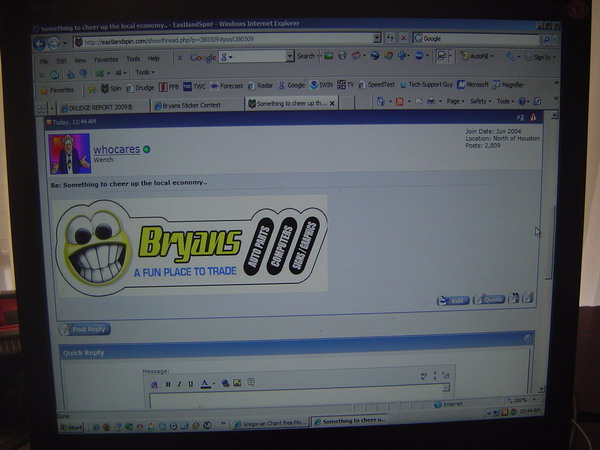Click the browser Forward arrow button

54,43
